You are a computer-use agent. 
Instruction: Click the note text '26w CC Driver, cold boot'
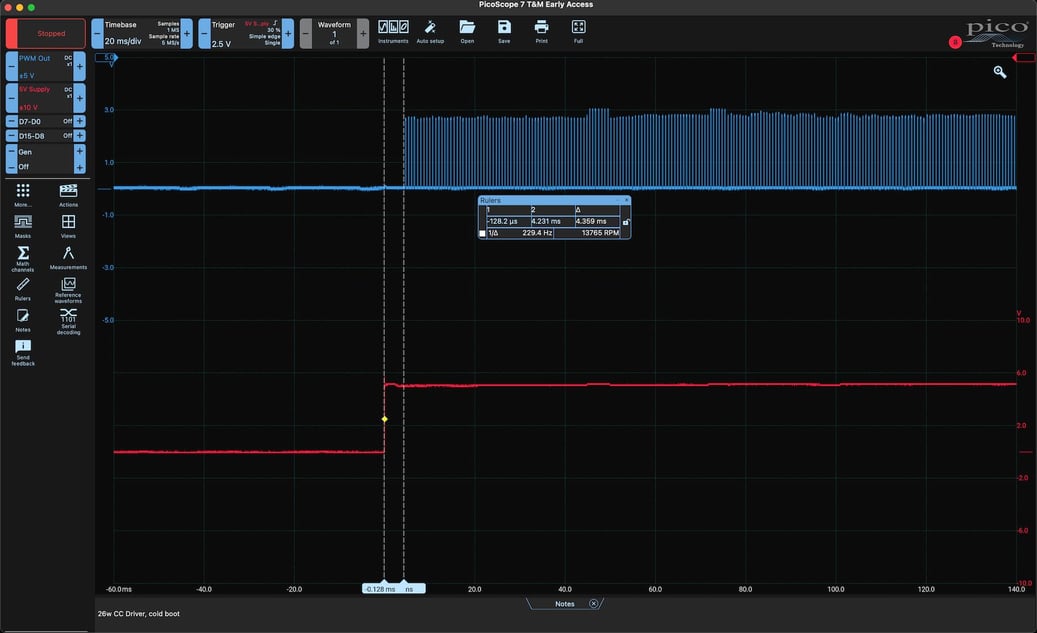tap(138, 613)
